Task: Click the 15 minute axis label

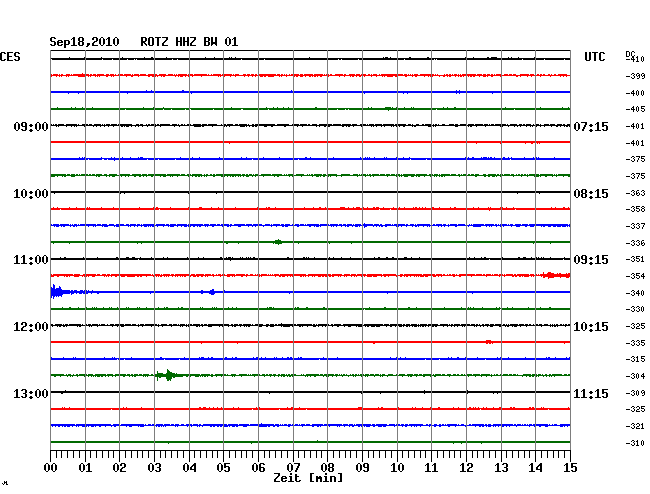Action: tap(570, 468)
